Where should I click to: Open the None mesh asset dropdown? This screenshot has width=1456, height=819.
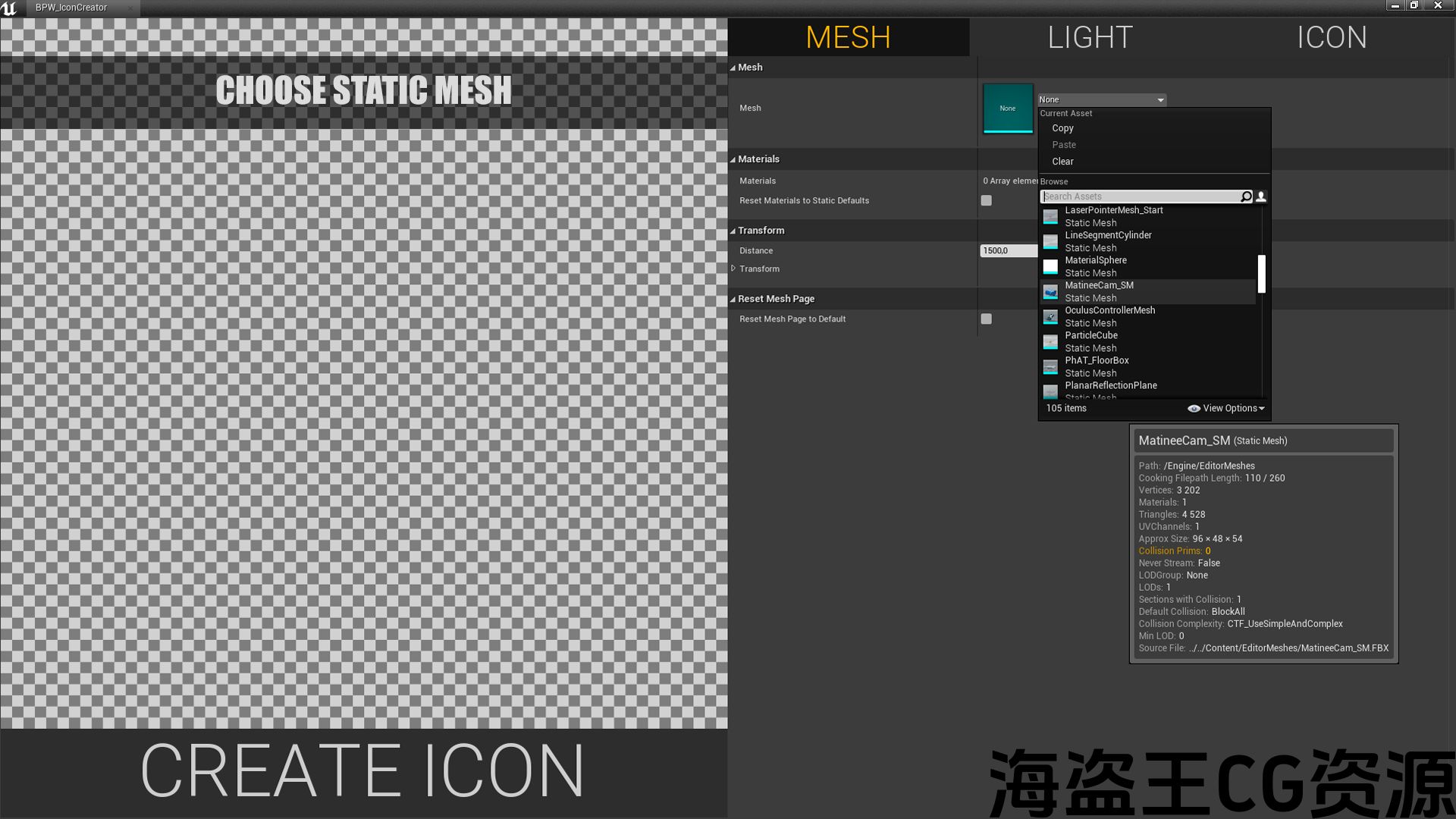coord(1101,100)
